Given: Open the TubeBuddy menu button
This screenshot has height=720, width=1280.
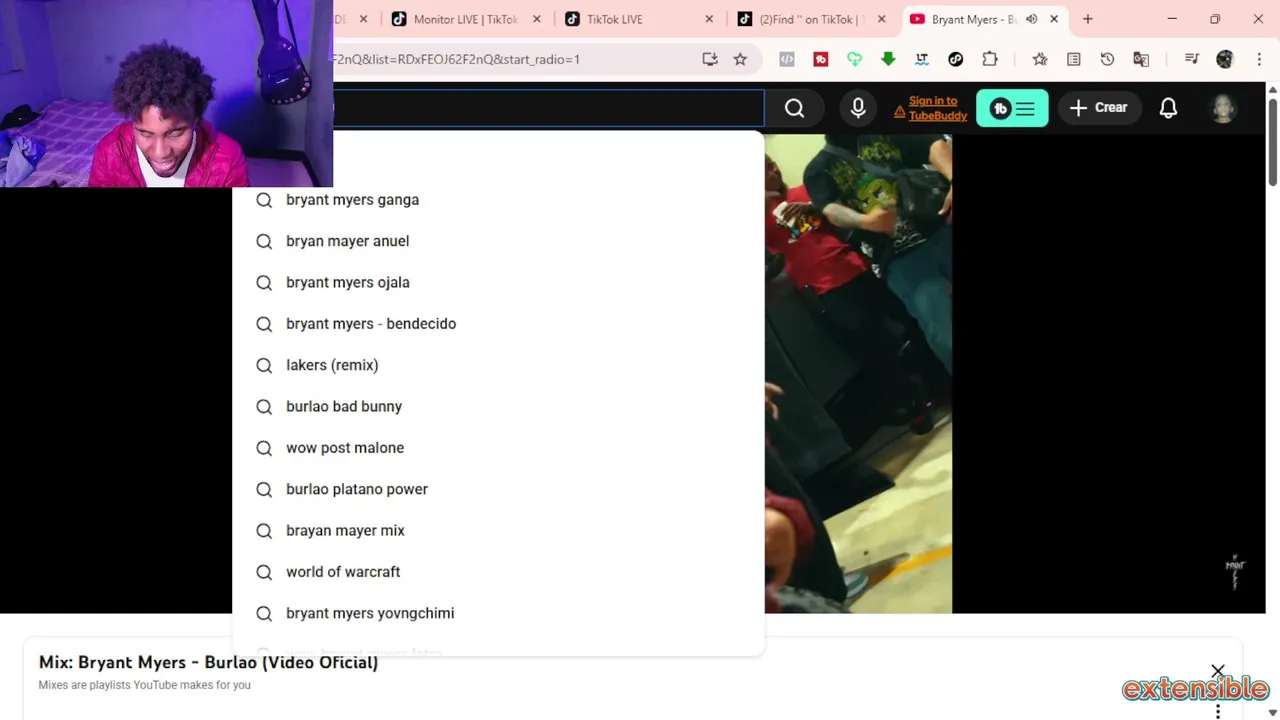Looking at the screenshot, I should [1012, 108].
